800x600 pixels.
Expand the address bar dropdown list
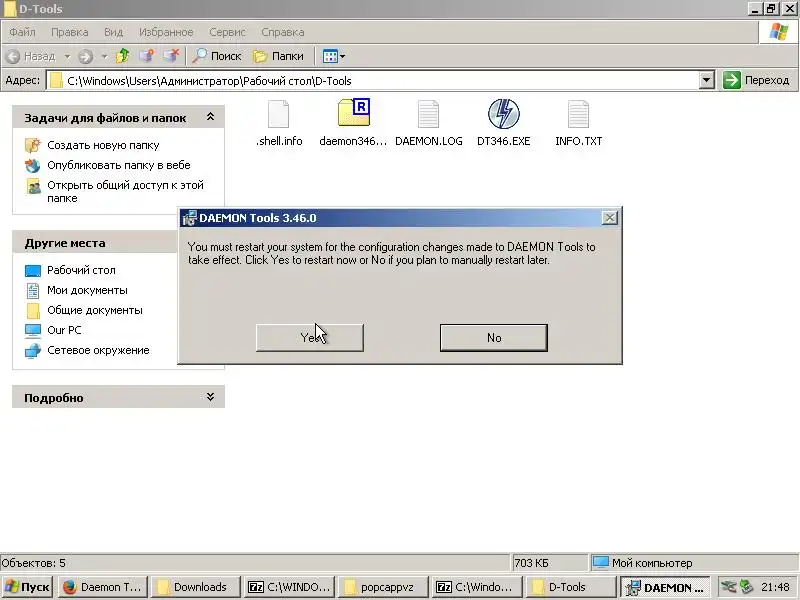pos(706,81)
